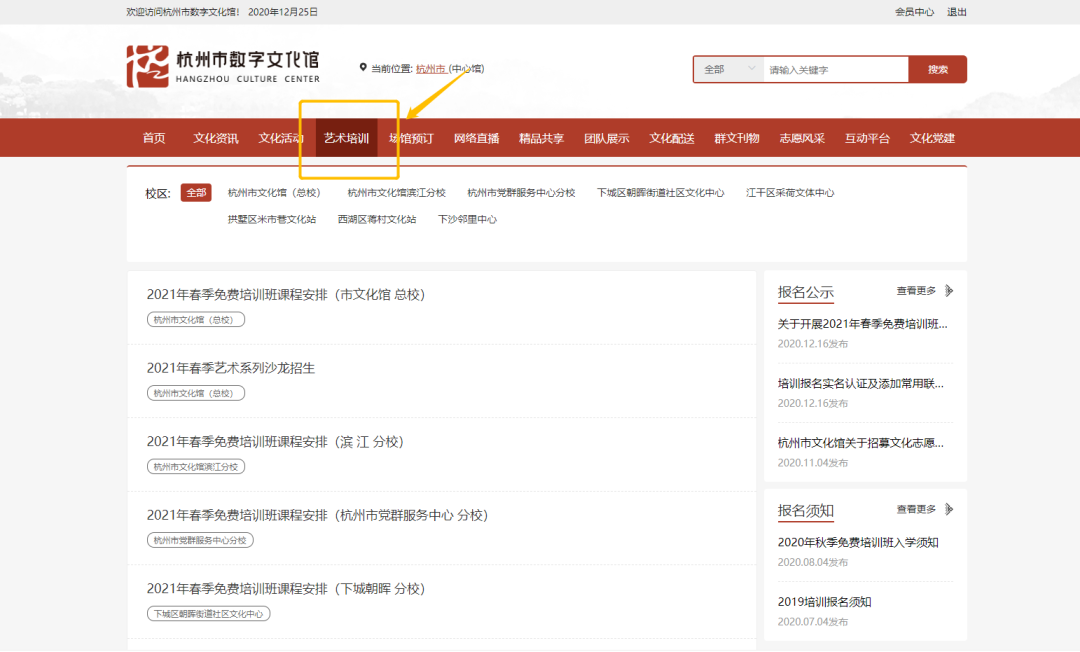Open the 会员中心 link

click(914, 12)
